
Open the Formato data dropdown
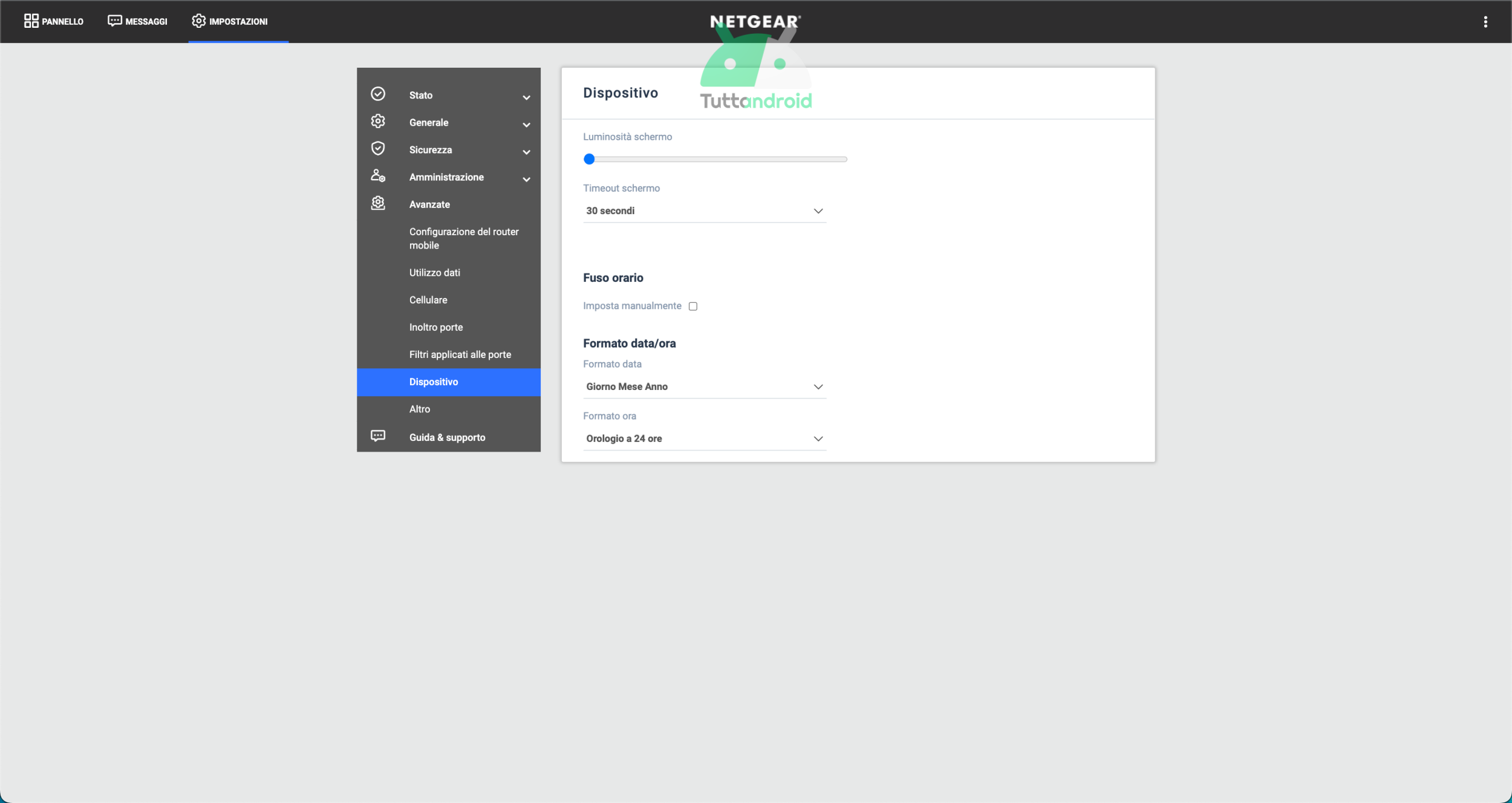705,387
